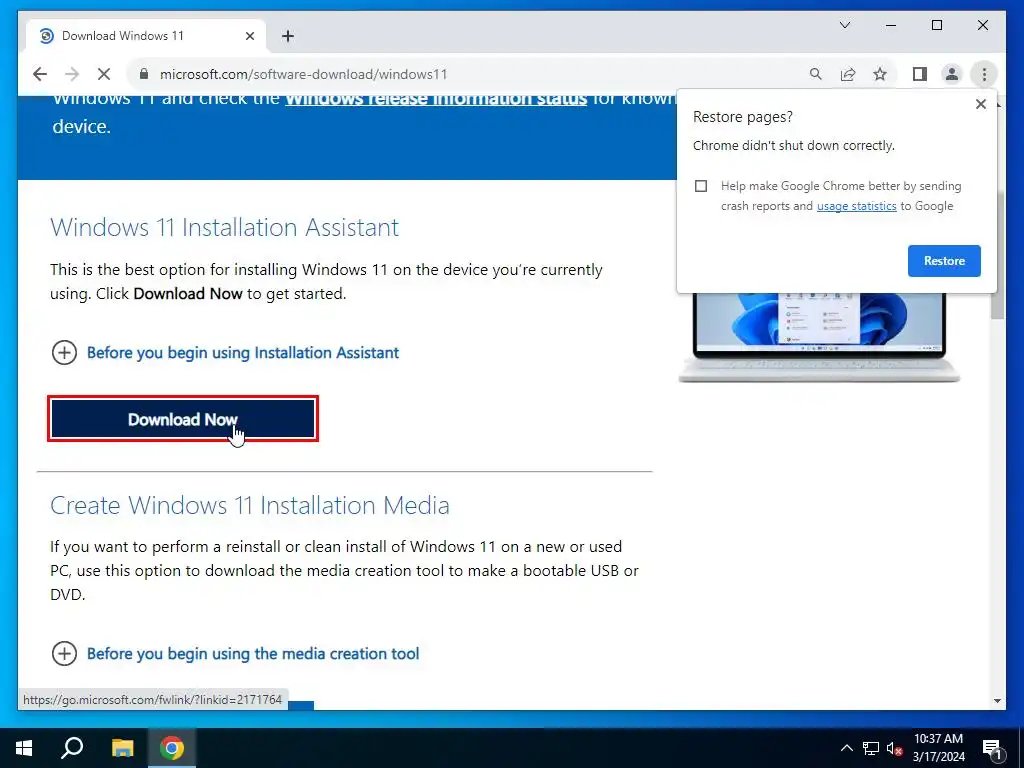Image resolution: width=1024 pixels, height=768 pixels.
Task: Open the Windows Start menu
Action: 24,748
